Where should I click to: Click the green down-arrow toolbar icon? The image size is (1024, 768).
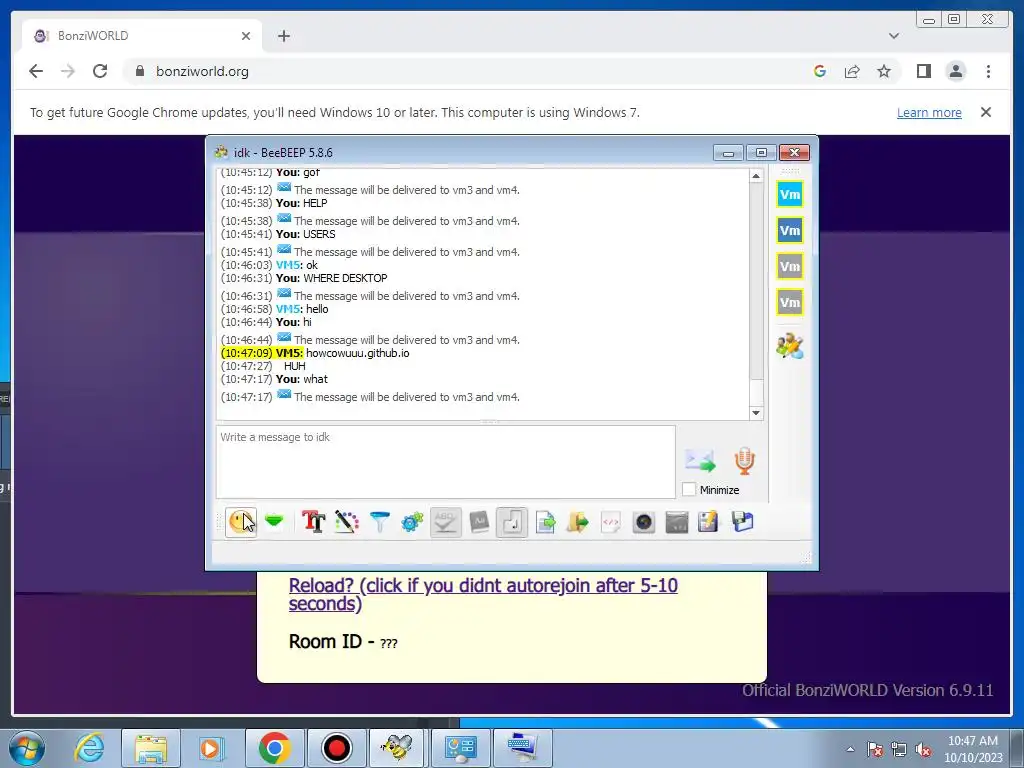274,521
